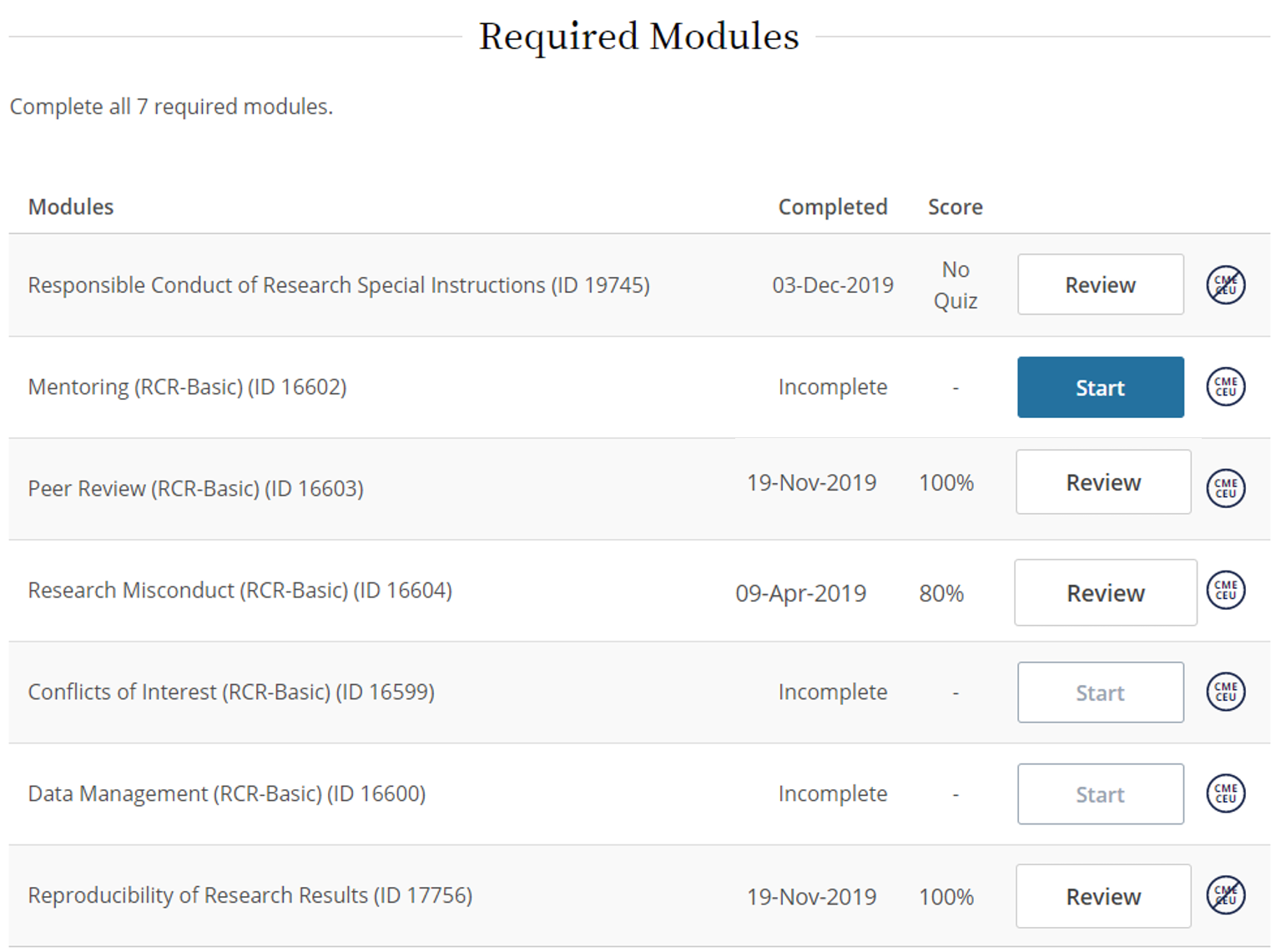Click the 09-Apr-2019 completion date
Image resolution: width=1276 pixels, height=952 pixels.
[800, 593]
